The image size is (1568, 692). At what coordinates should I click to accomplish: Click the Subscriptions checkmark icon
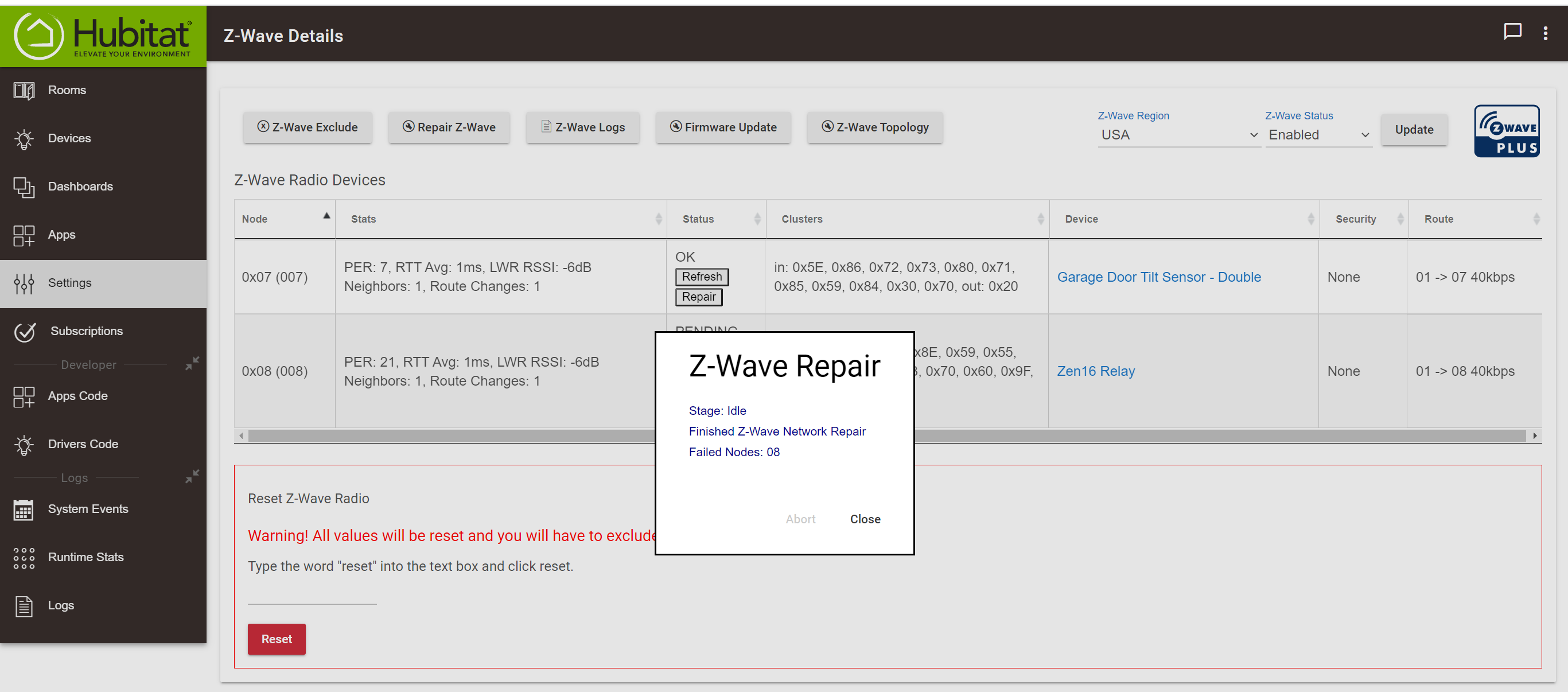click(25, 331)
